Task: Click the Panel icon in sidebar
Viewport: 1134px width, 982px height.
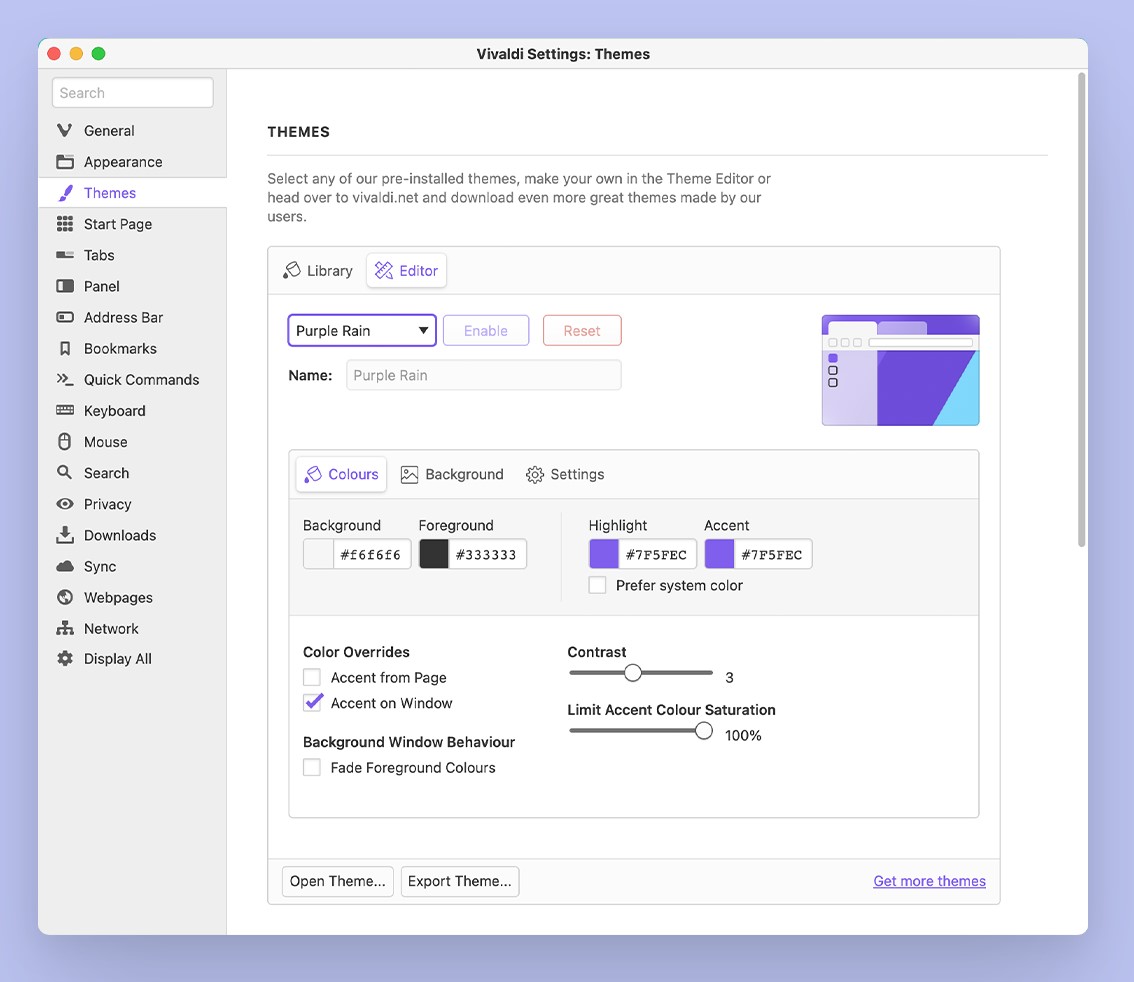Action: [64, 286]
